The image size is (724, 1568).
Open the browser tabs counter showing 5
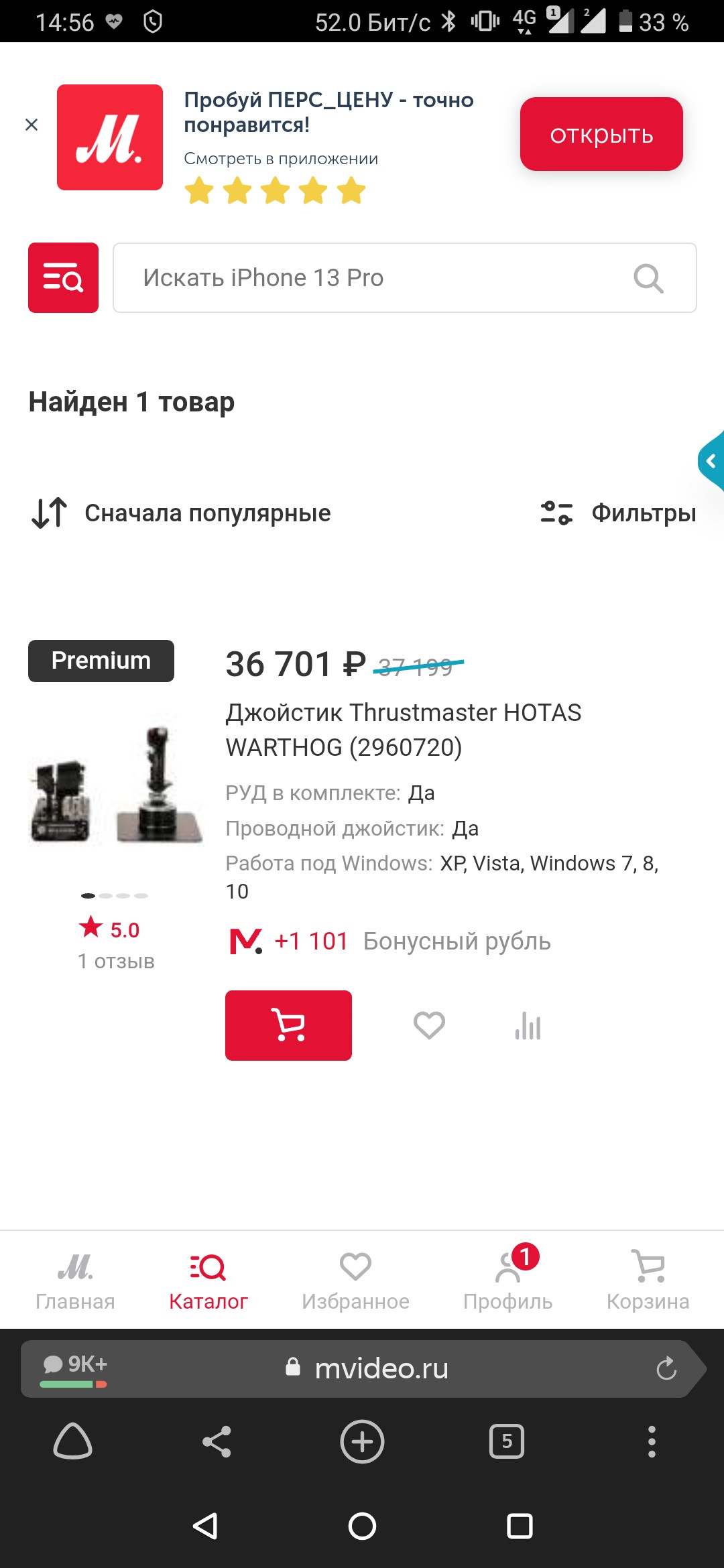click(507, 1441)
